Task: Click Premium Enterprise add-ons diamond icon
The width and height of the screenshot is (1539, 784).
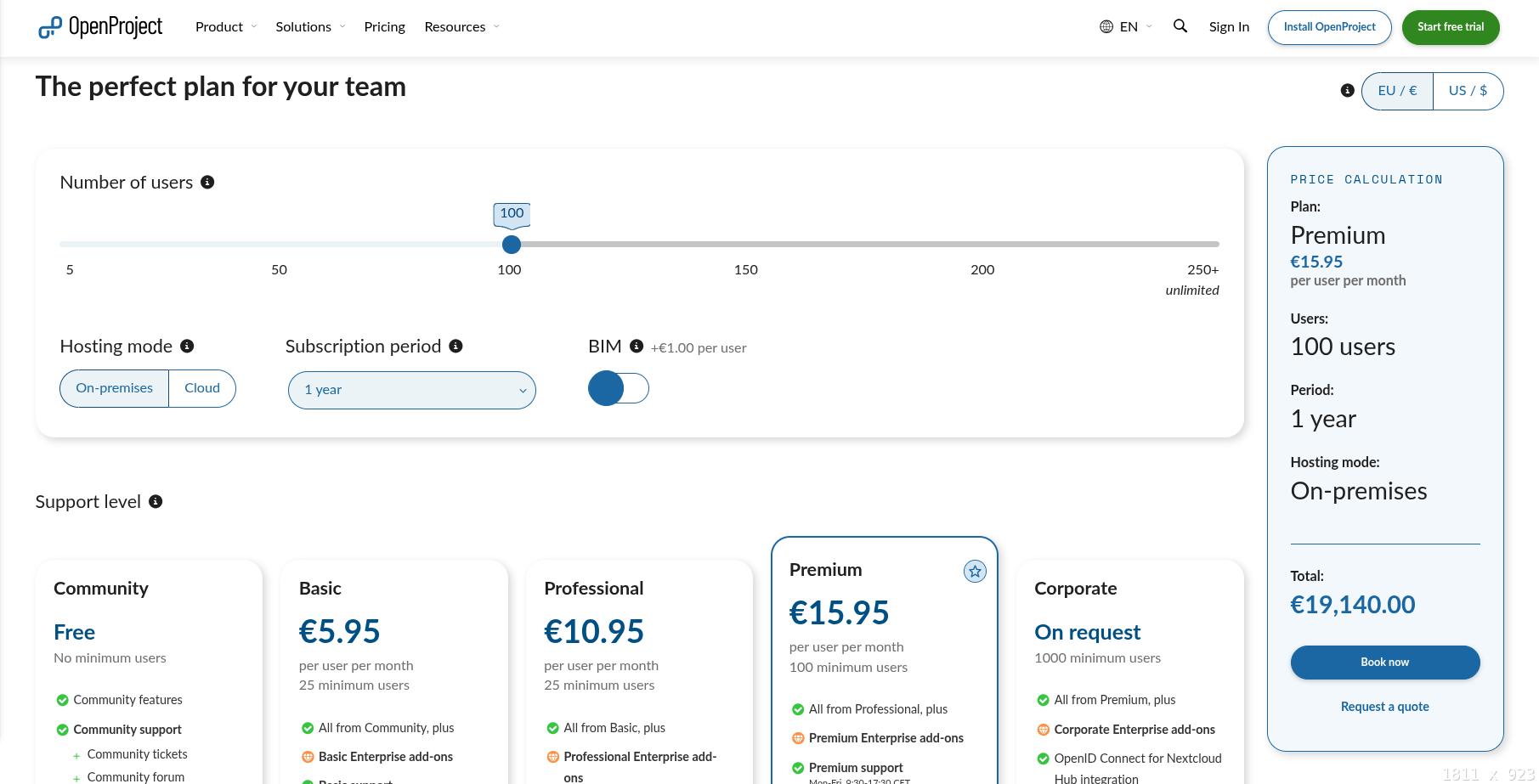Action: pyautogui.click(x=798, y=738)
